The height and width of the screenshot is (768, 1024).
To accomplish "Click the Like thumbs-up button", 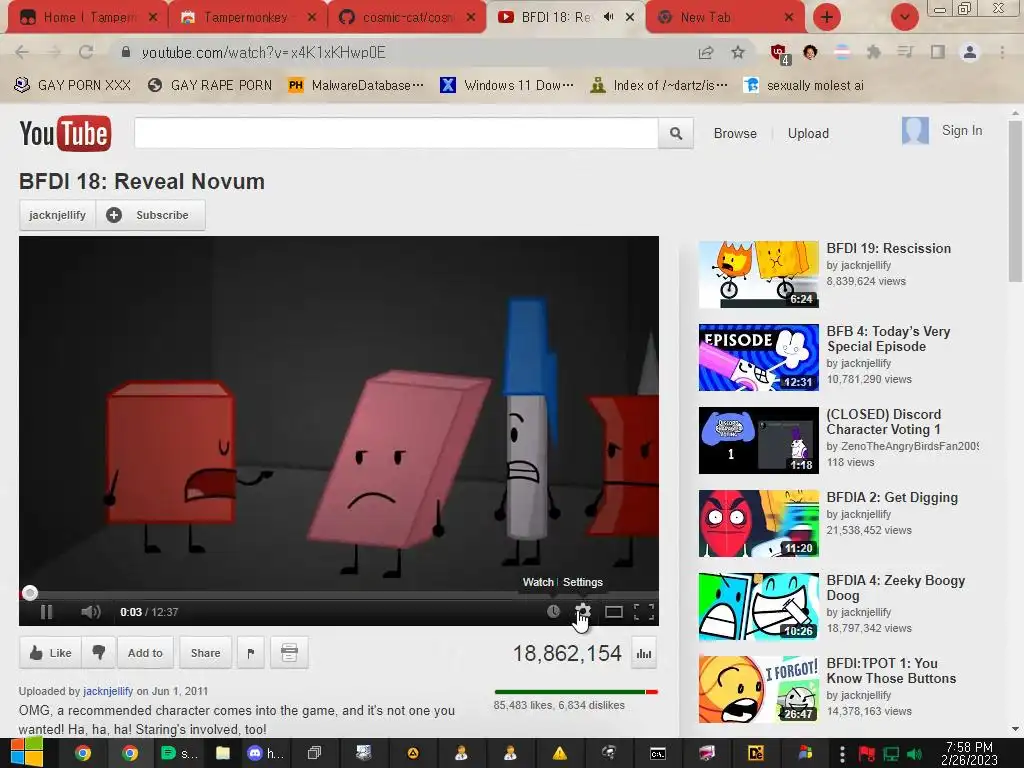I will click(x=50, y=652).
